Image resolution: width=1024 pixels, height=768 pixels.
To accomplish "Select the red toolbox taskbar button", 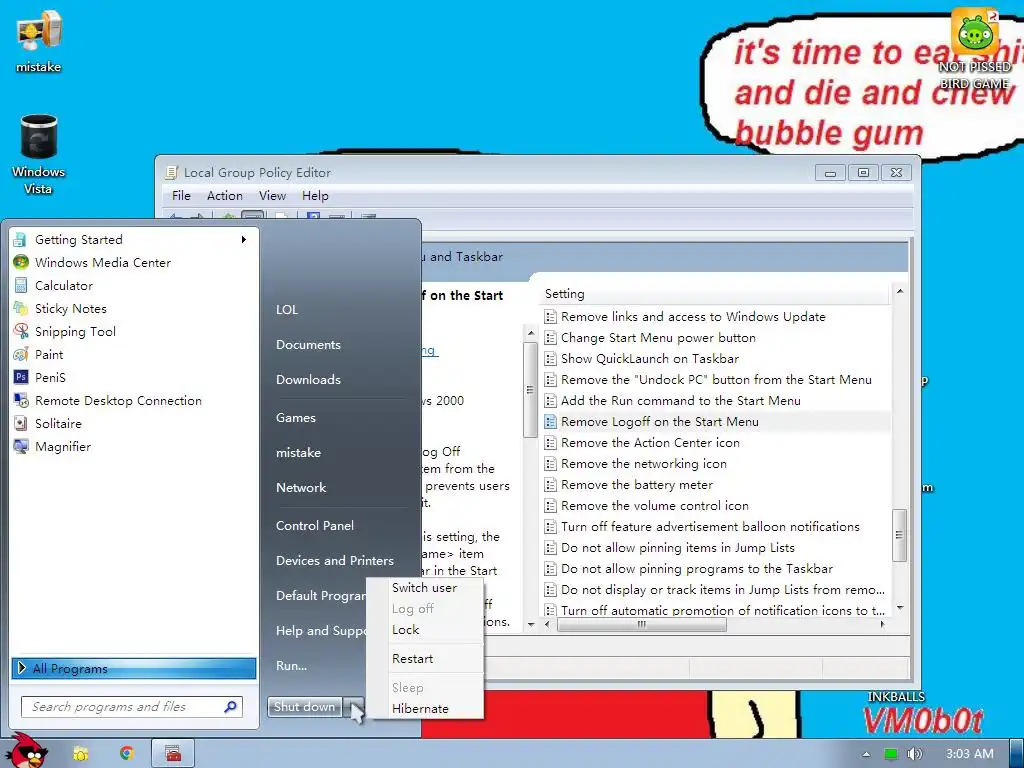I will pyautogui.click(x=173, y=754).
